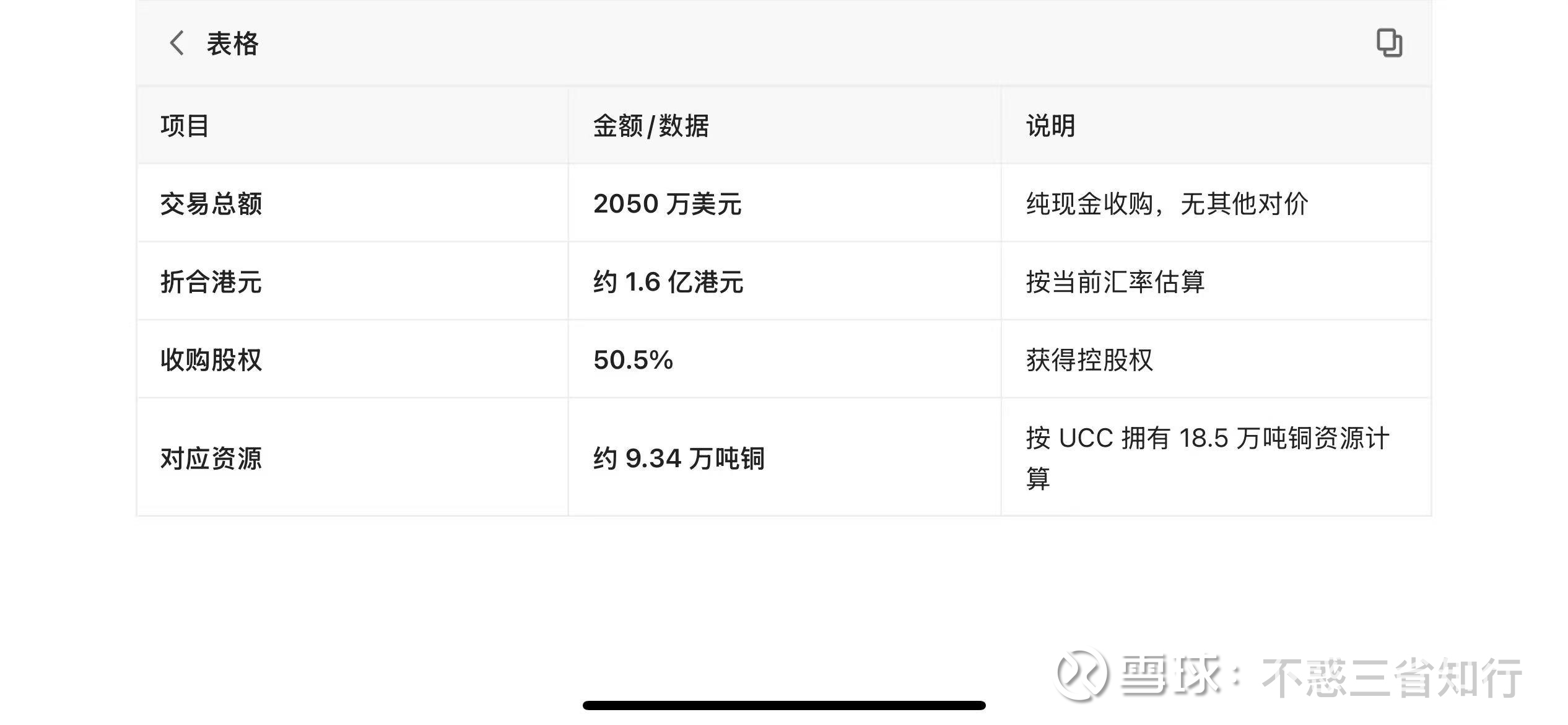The width and height of the screenshot is (1568, 725).
Task: Click the 约 1.6 亿港元 value
Action: [x=668, y=282]
